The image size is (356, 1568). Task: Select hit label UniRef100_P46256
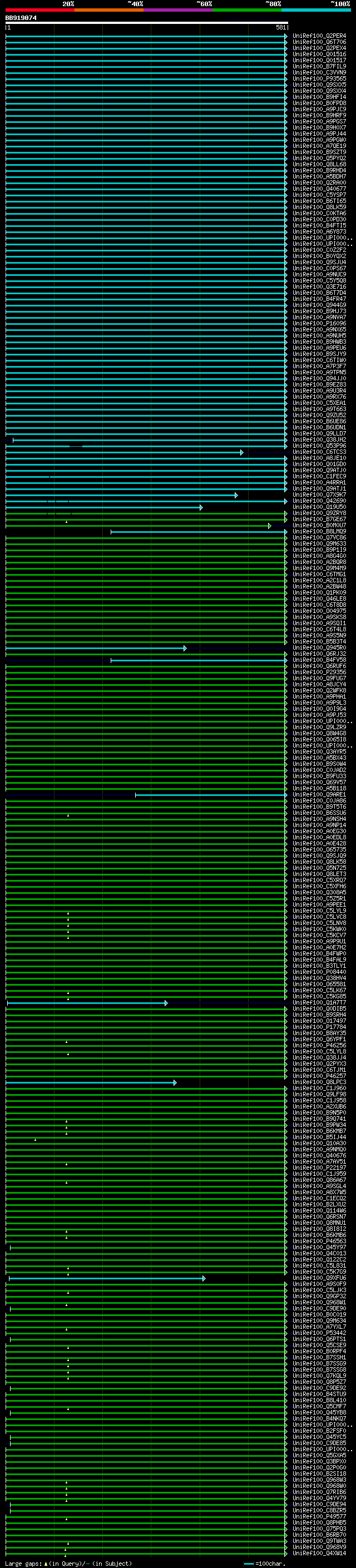coord(319,1045)
